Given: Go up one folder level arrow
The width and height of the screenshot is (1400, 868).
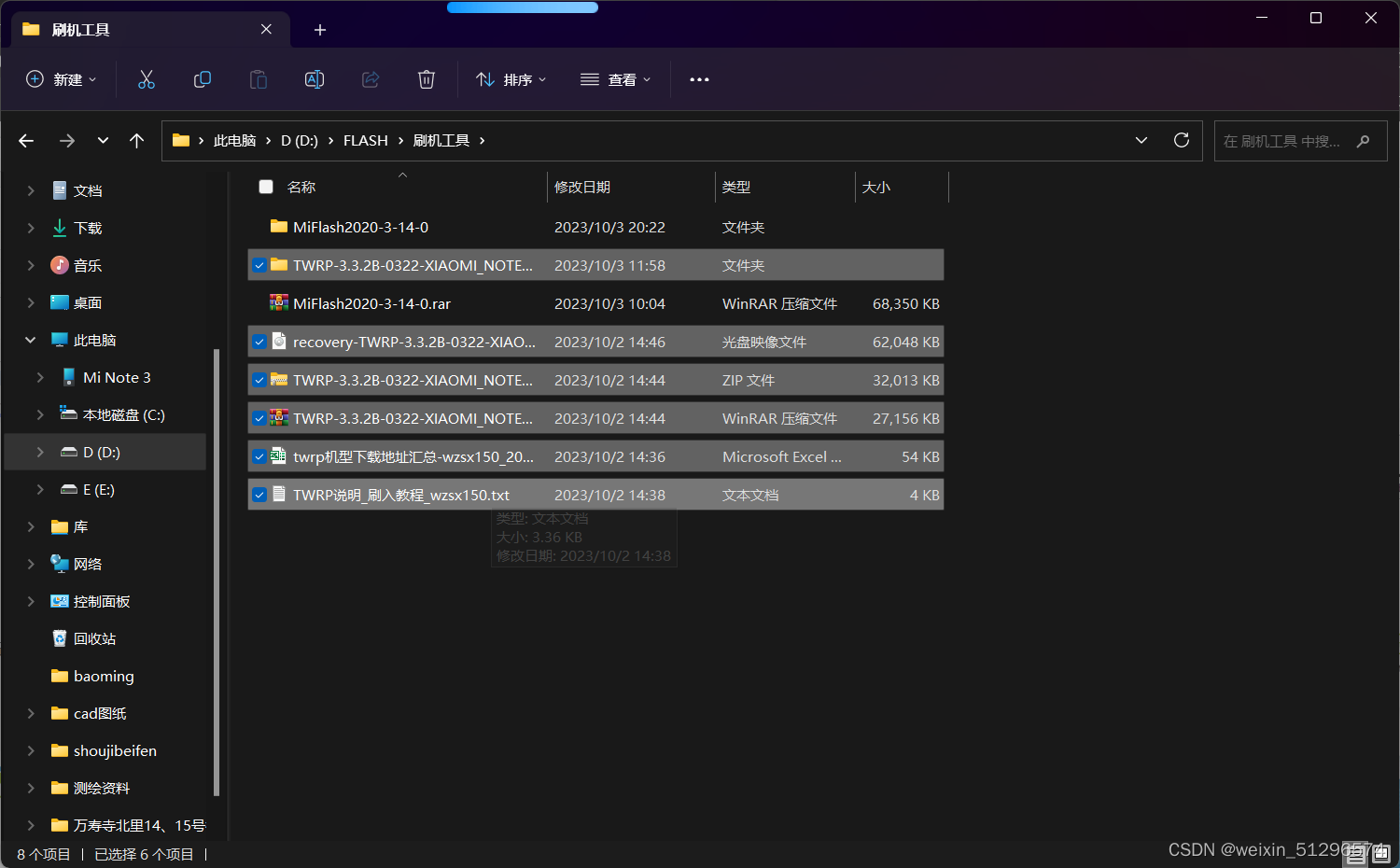Looking at the screenshot, I should (137, 141).
